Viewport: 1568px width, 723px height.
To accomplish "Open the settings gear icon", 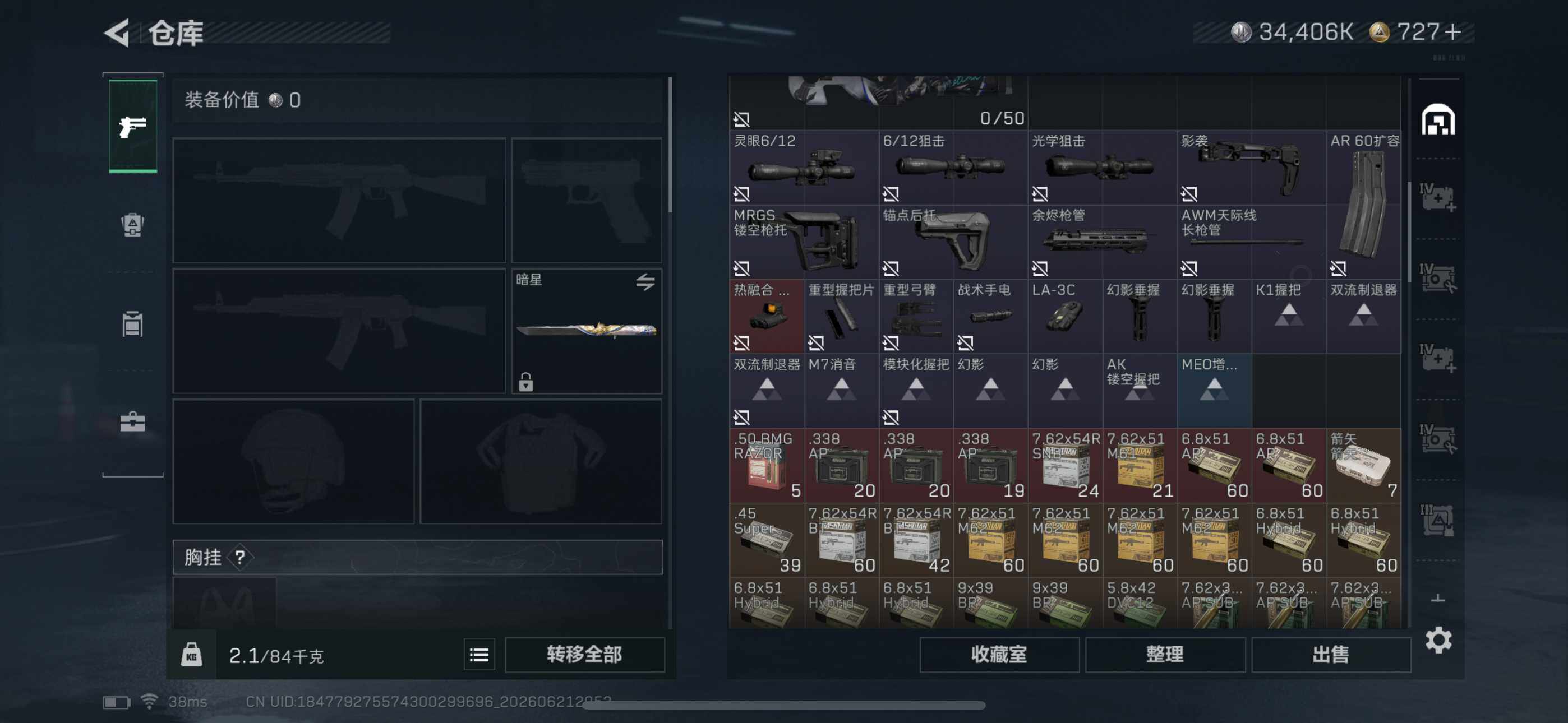I will 1439,640.
